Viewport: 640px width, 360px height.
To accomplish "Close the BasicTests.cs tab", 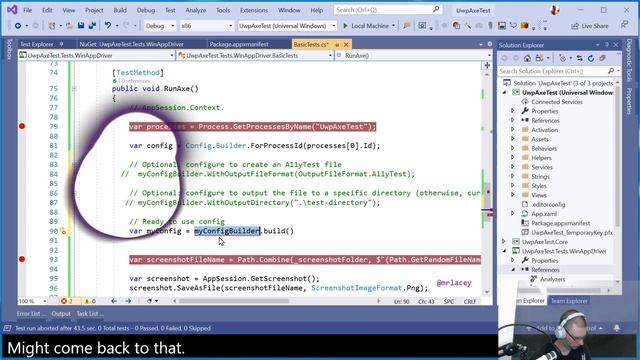I will pos(346,44).
